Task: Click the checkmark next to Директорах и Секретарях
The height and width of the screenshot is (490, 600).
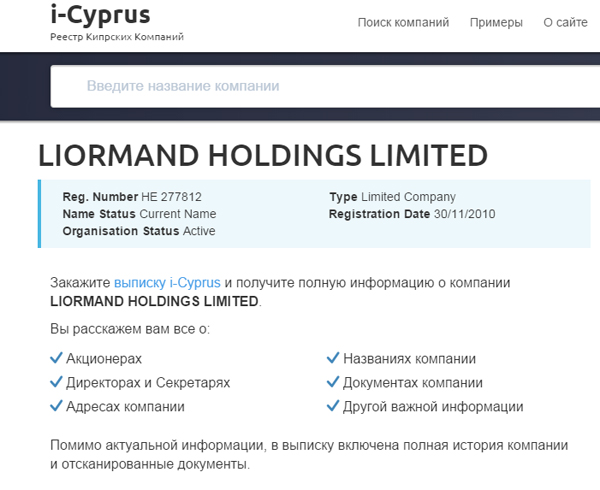Action: tap(56, 382)
